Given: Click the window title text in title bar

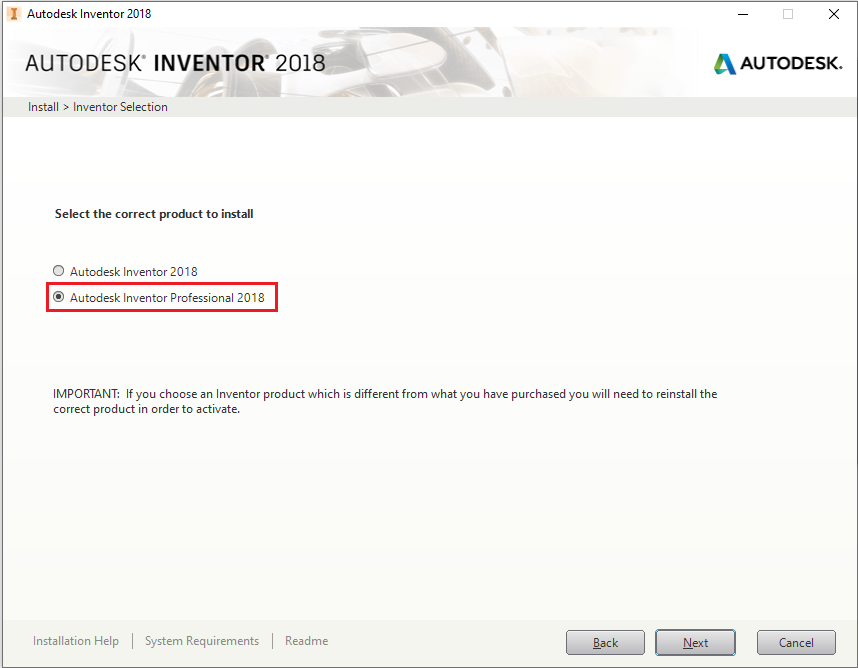Looking at the screenshot, I should 89,14.
